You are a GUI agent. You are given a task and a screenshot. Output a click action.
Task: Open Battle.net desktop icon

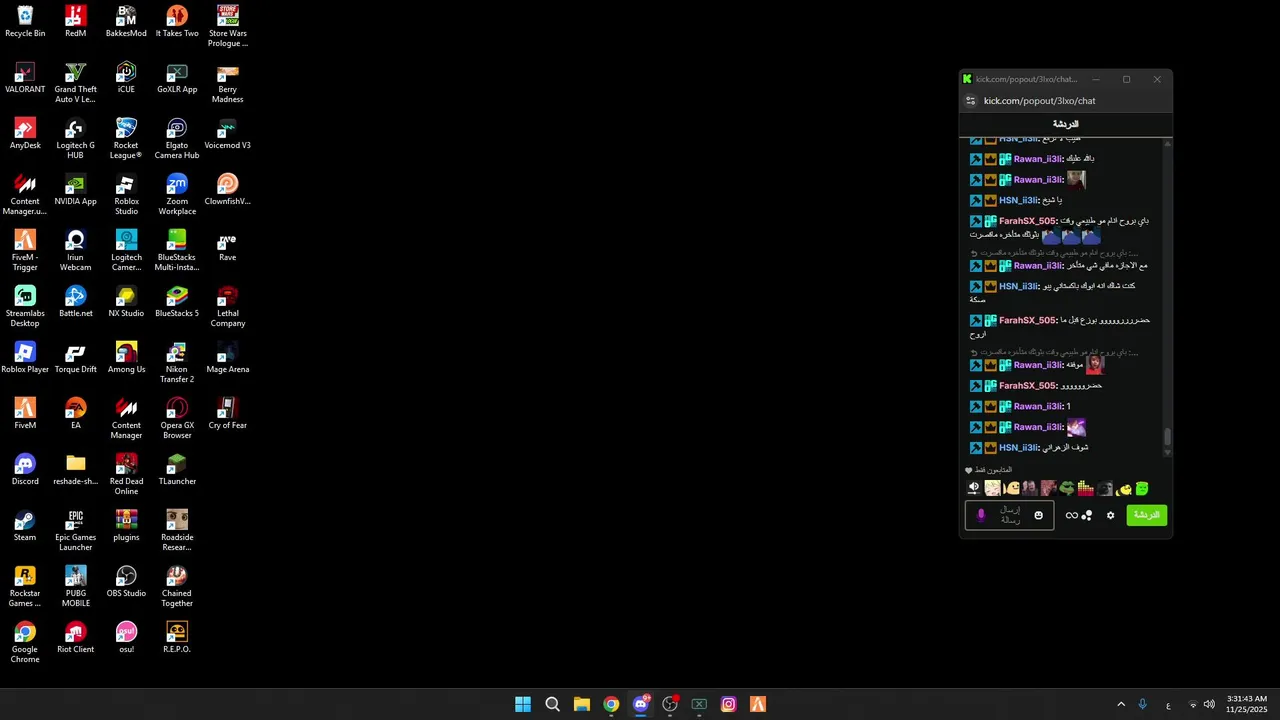pyautogui.click(x=75, y=302)
